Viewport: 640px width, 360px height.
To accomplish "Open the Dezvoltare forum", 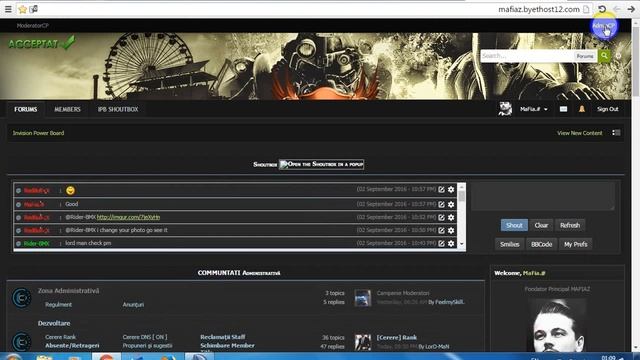I will pyautogui.click(x=54, y=323).
